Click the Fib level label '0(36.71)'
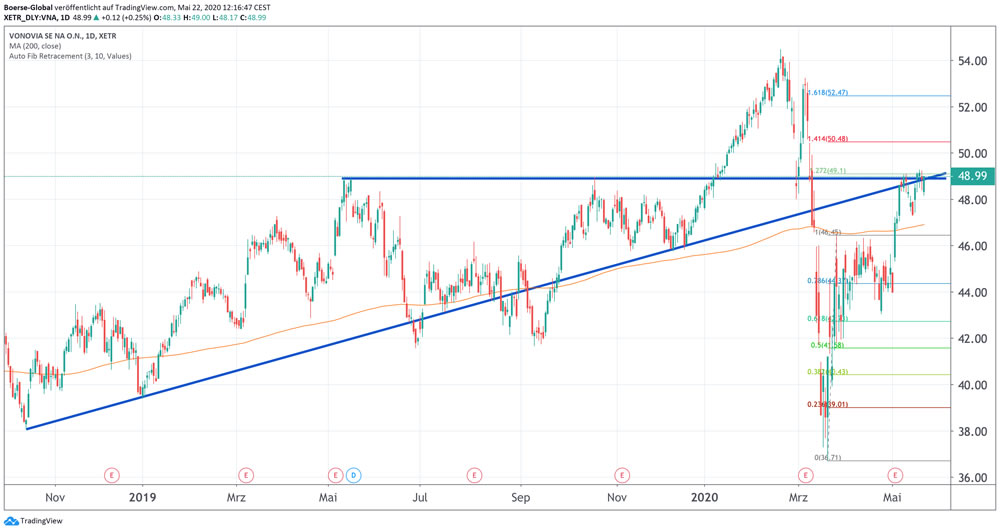 [828, 457]
